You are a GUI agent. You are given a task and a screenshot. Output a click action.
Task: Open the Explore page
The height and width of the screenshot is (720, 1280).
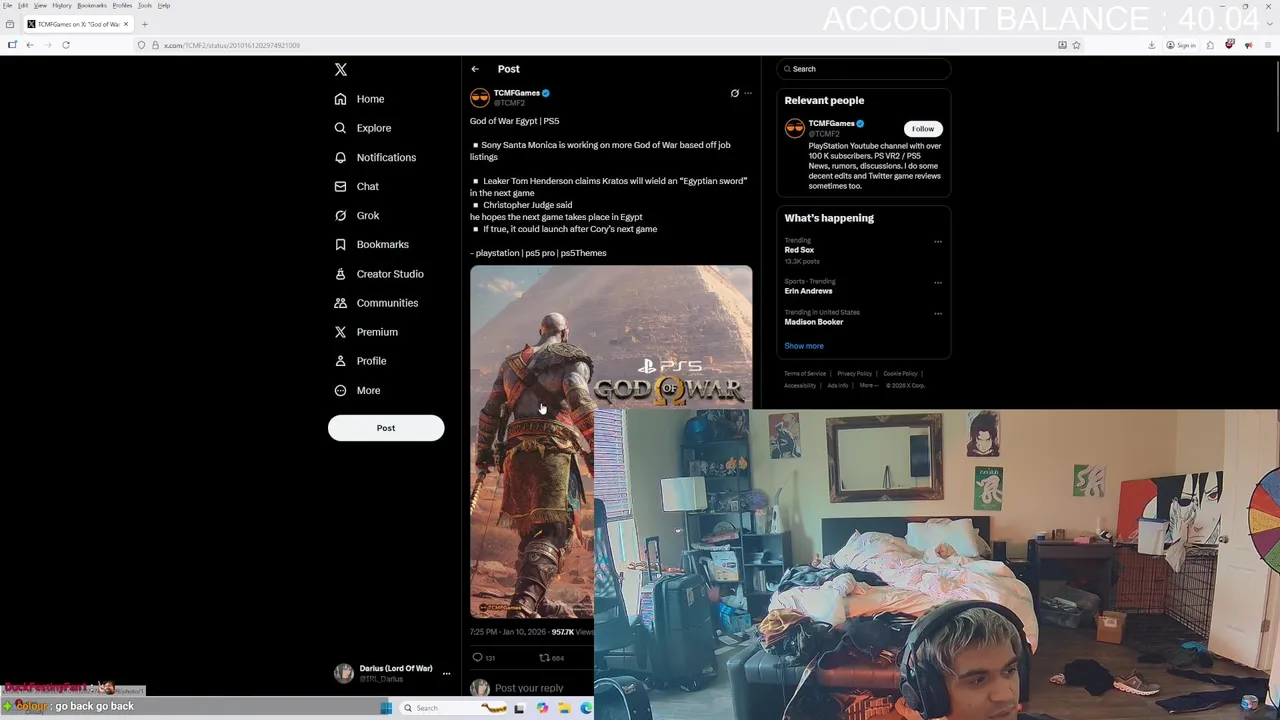click(363, 128)
